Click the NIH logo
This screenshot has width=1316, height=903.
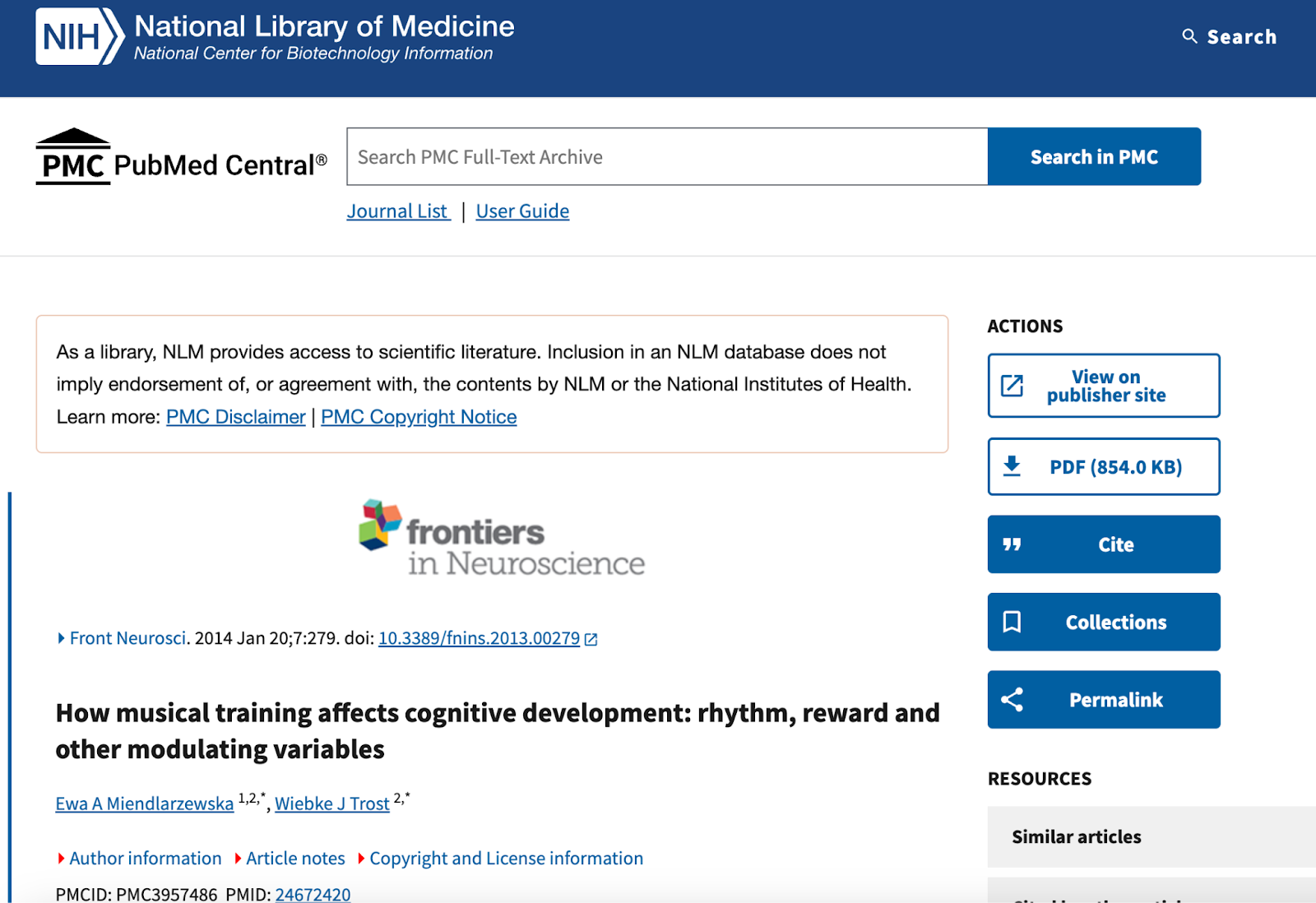point(79,37)
